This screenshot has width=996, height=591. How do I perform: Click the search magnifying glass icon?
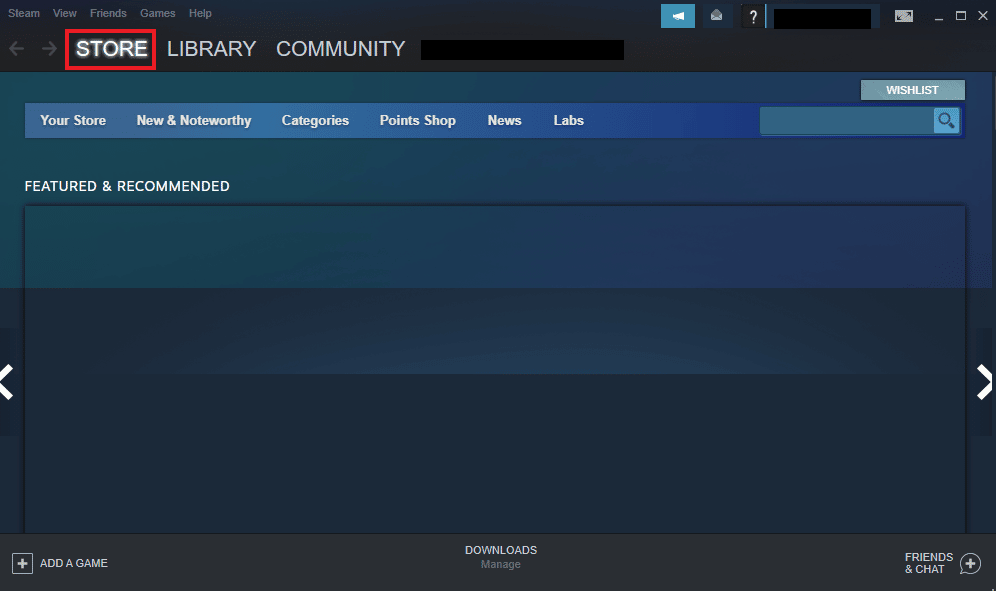pos(945,120)
